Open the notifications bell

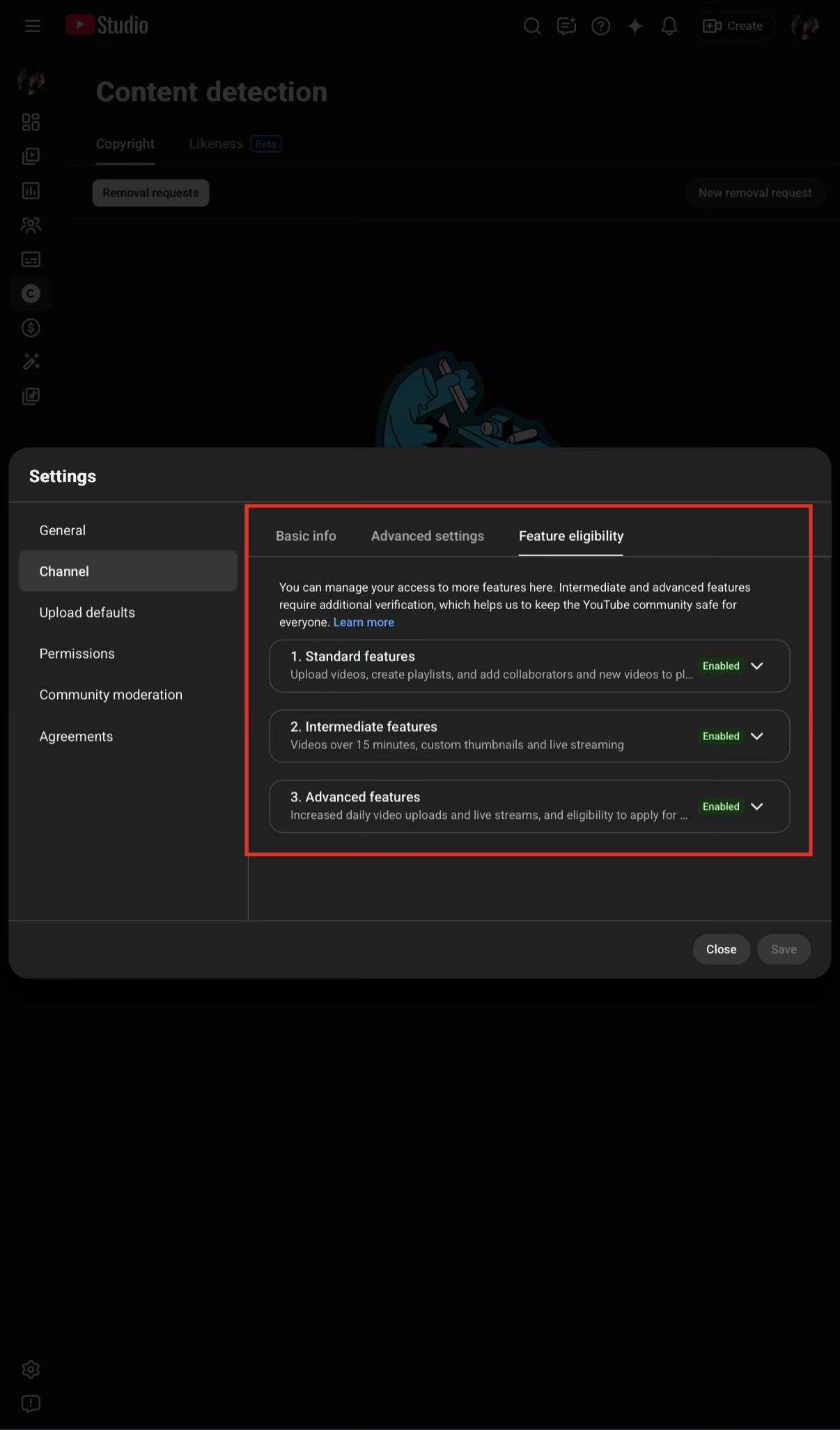[x=669, y=26]
